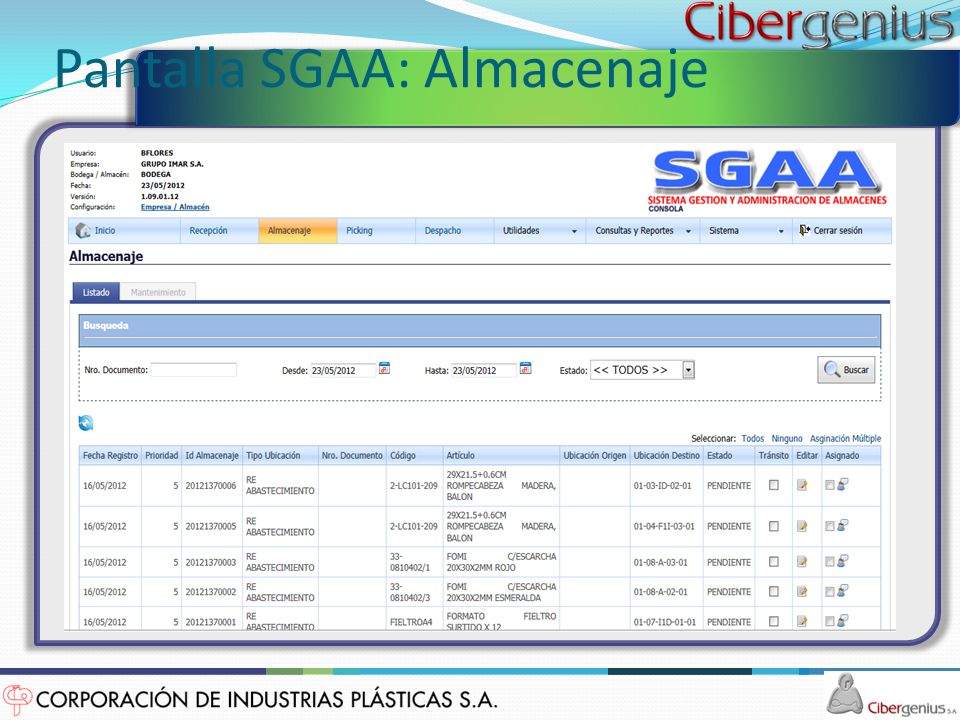960x720 pixels.
Task: Sort by Id Almacenaje column header
Action: pyautogui.click(x=212, y=456)
